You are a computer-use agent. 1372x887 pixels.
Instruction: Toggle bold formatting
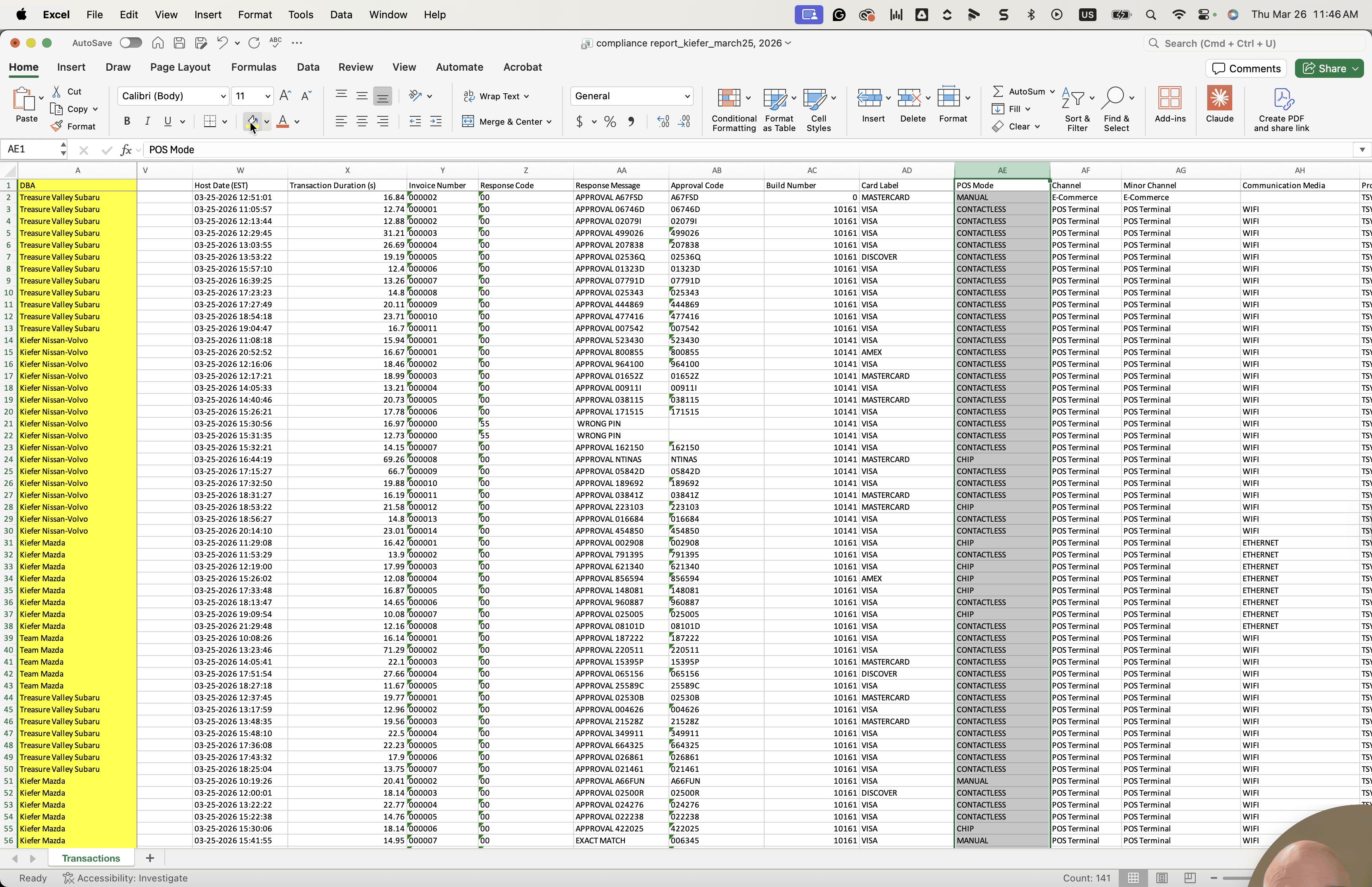pyautogui.click(x=127, y=121)
